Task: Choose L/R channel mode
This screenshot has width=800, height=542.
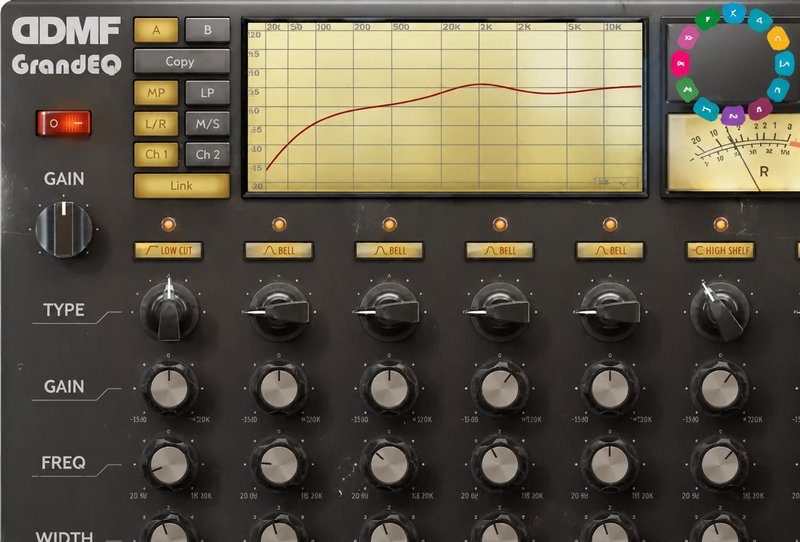Action: pos(156,124)
